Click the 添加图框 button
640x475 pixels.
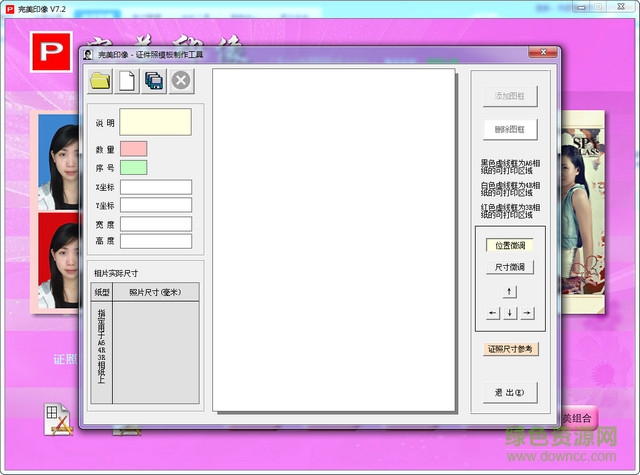pyautogui.click(x=510, y=96)
